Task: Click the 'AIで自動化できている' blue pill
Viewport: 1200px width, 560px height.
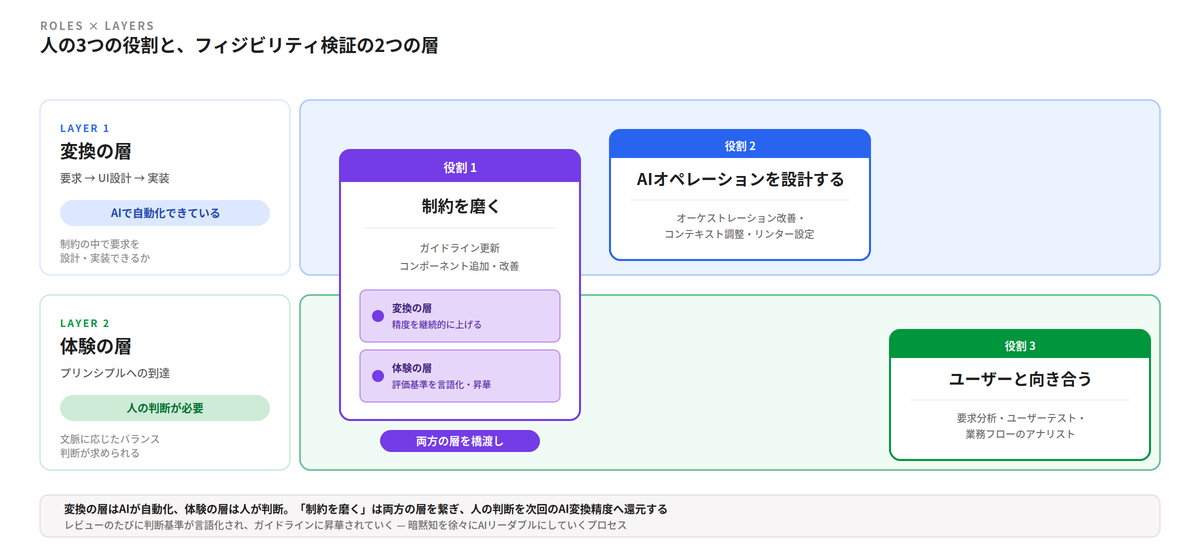Action: (x=165, y=213)
